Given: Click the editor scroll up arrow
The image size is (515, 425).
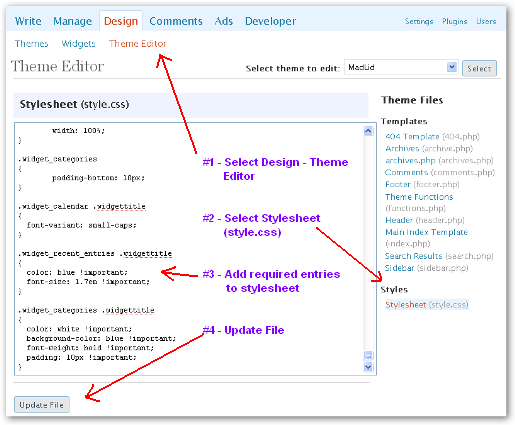Looking at the screenshot, I should coord(368,131).
